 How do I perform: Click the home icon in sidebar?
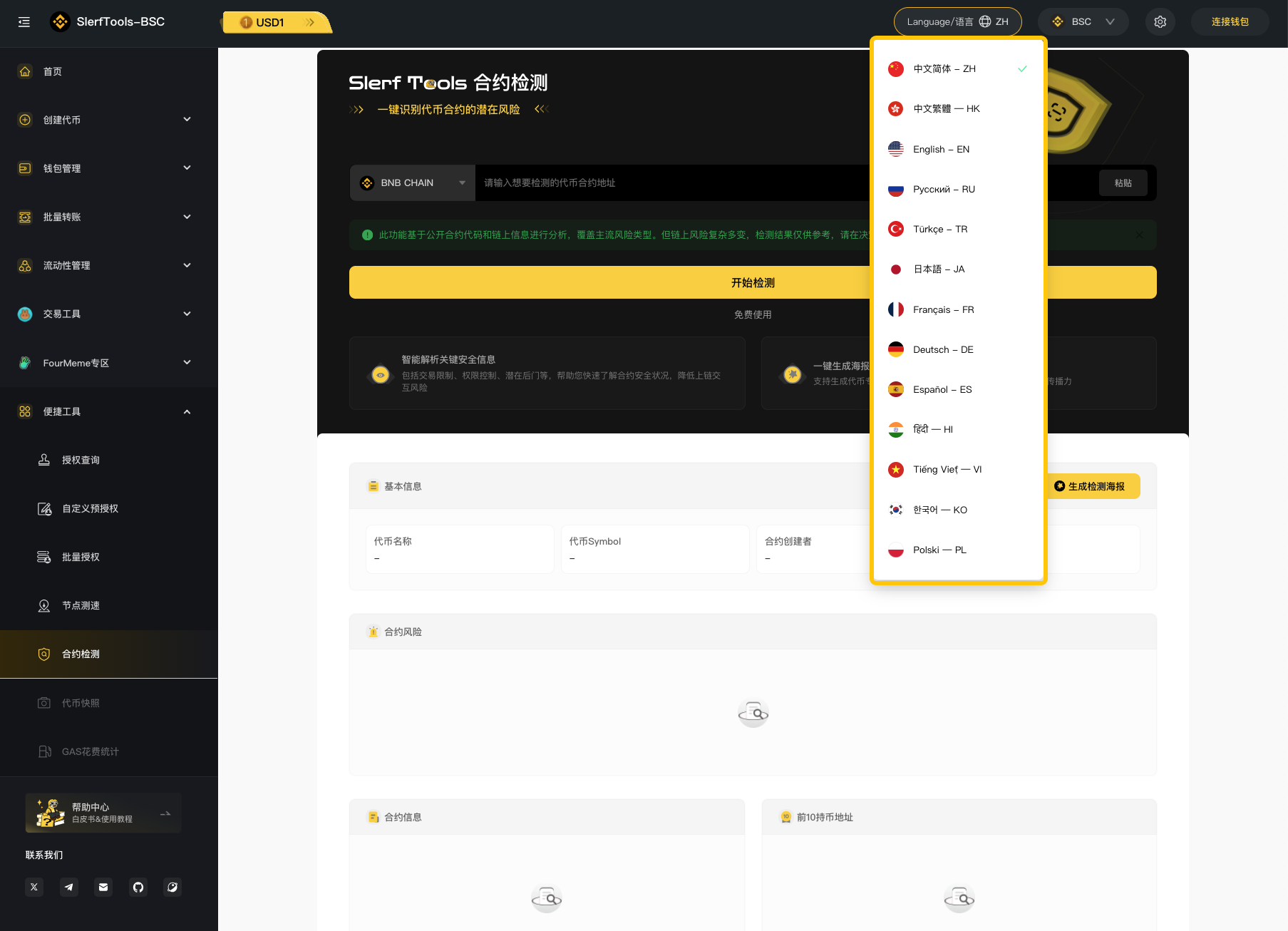25,71
